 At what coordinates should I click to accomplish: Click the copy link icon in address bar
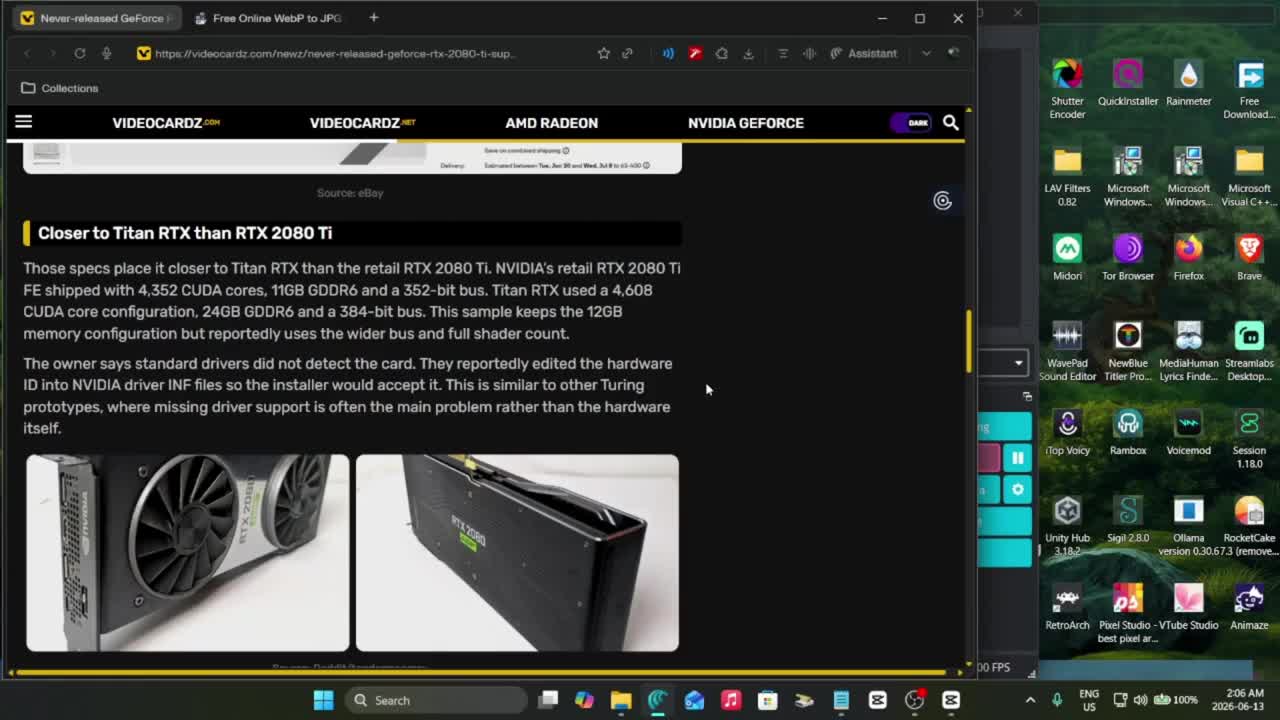tap(627, 53)
